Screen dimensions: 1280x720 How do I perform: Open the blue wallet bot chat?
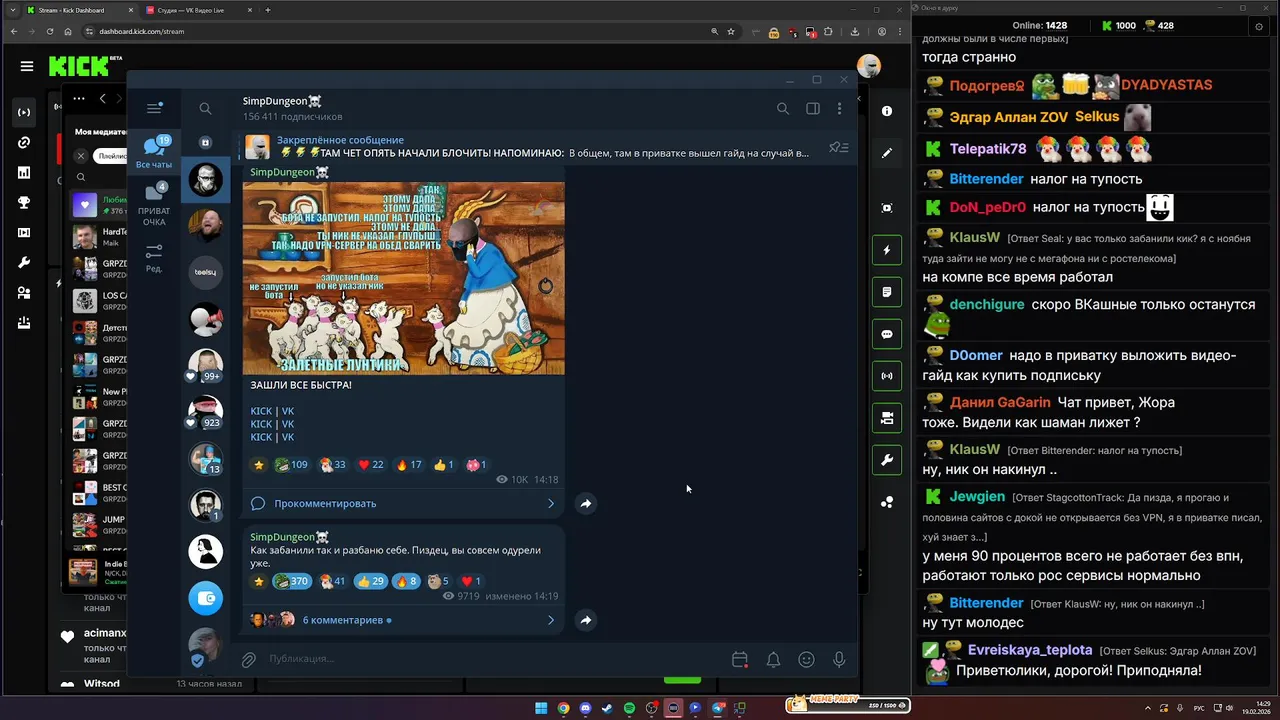click(x=205, y=598)
